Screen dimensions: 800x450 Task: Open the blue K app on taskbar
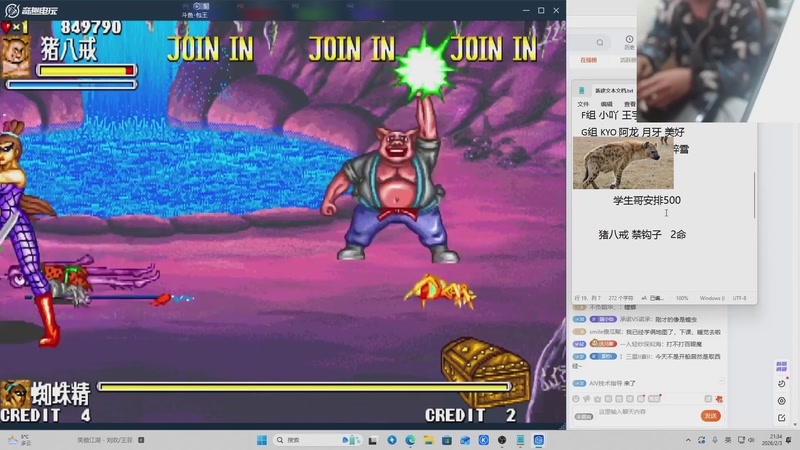click(484, 440)
